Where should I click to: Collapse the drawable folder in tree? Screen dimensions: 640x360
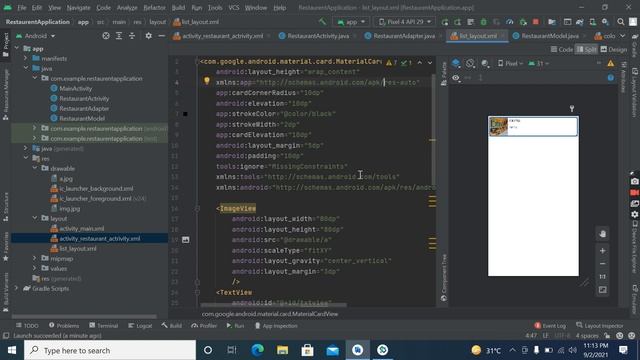click(x=35, y=168)
